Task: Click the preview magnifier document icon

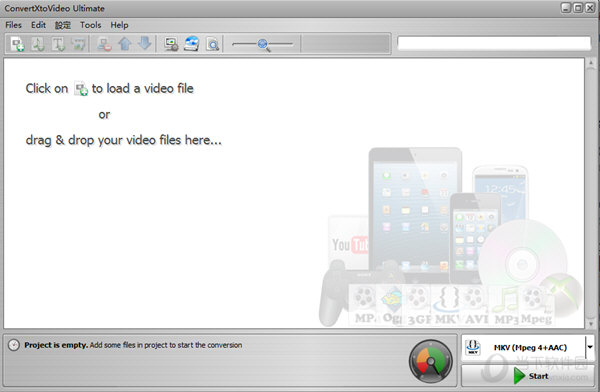Action: tap(213, 44)
